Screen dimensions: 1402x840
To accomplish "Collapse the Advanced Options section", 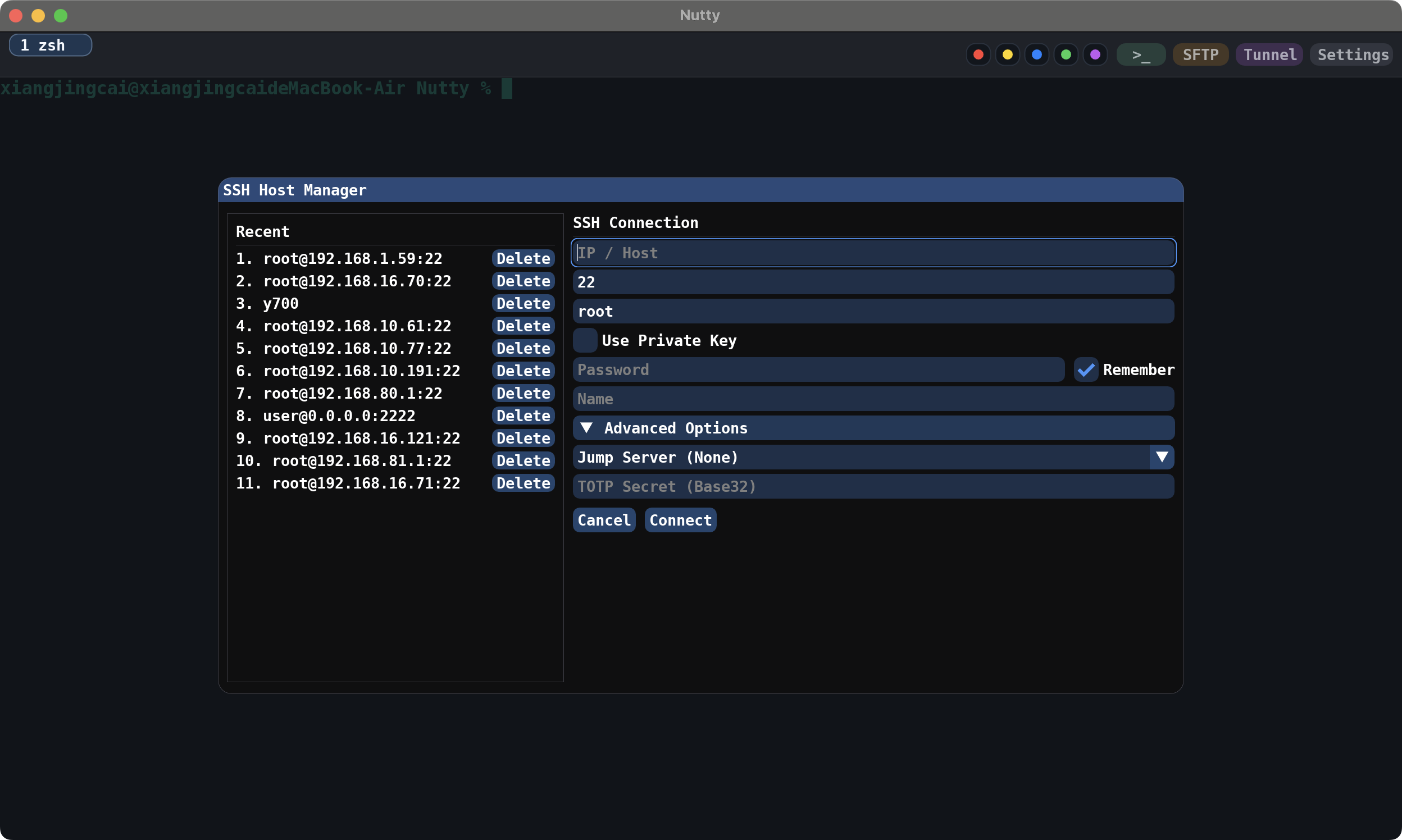I will 873,428.
